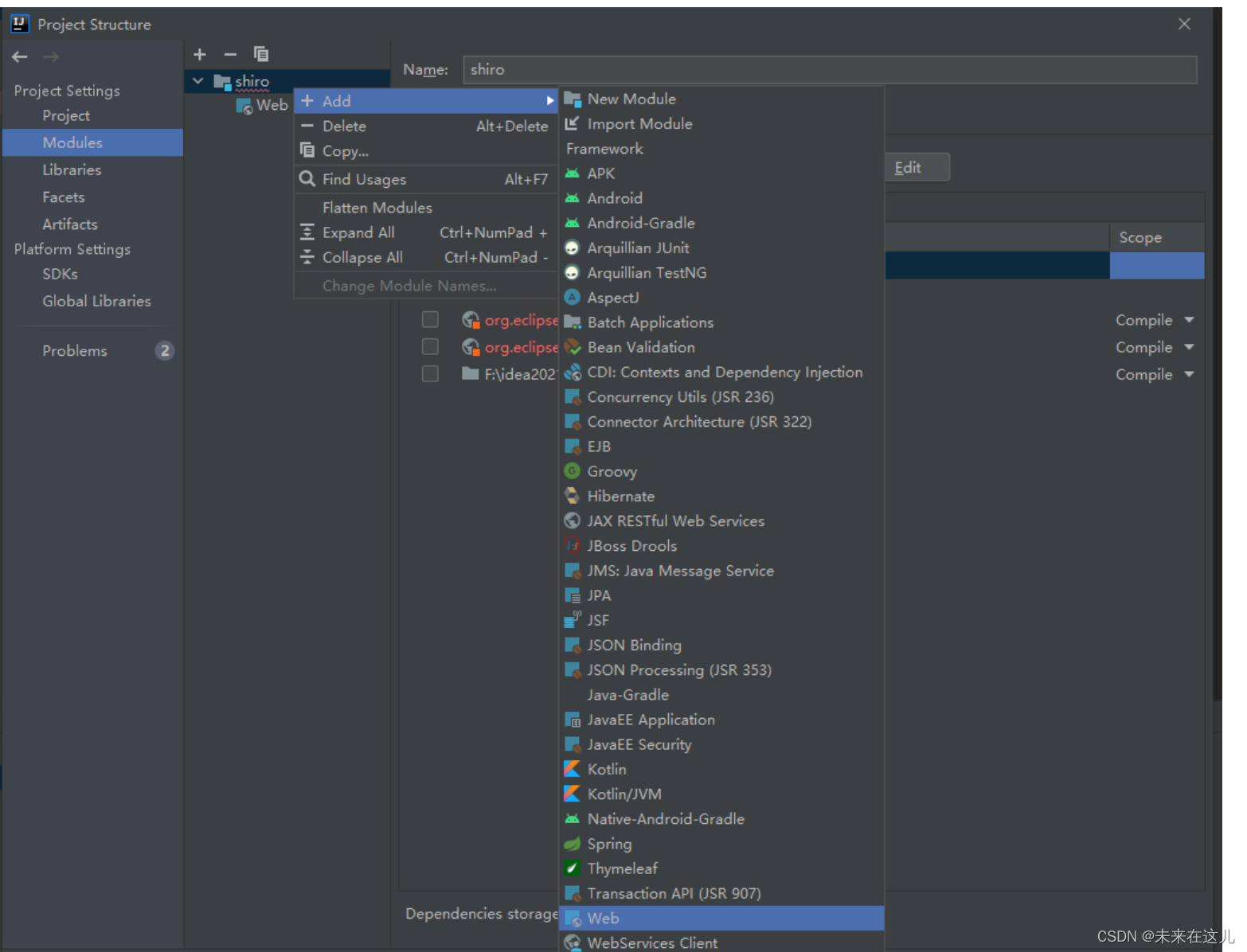The height and width of the screenshot is (952, 1247).
Task: Open Global Libraries settings
Action: point(93,301)
